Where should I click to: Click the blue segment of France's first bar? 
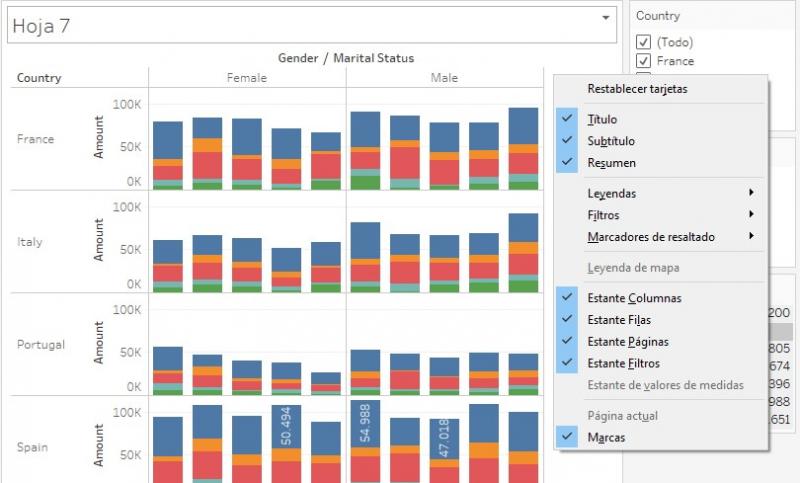[x=167, y=140]
